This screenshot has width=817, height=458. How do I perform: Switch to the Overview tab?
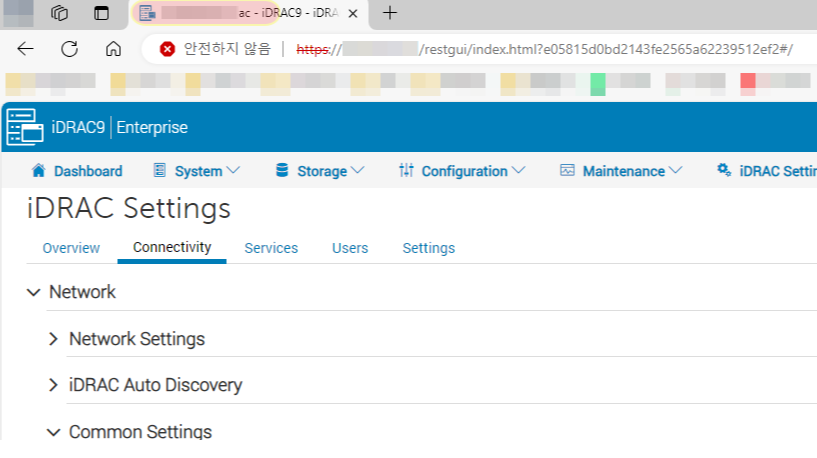[71, 248]
